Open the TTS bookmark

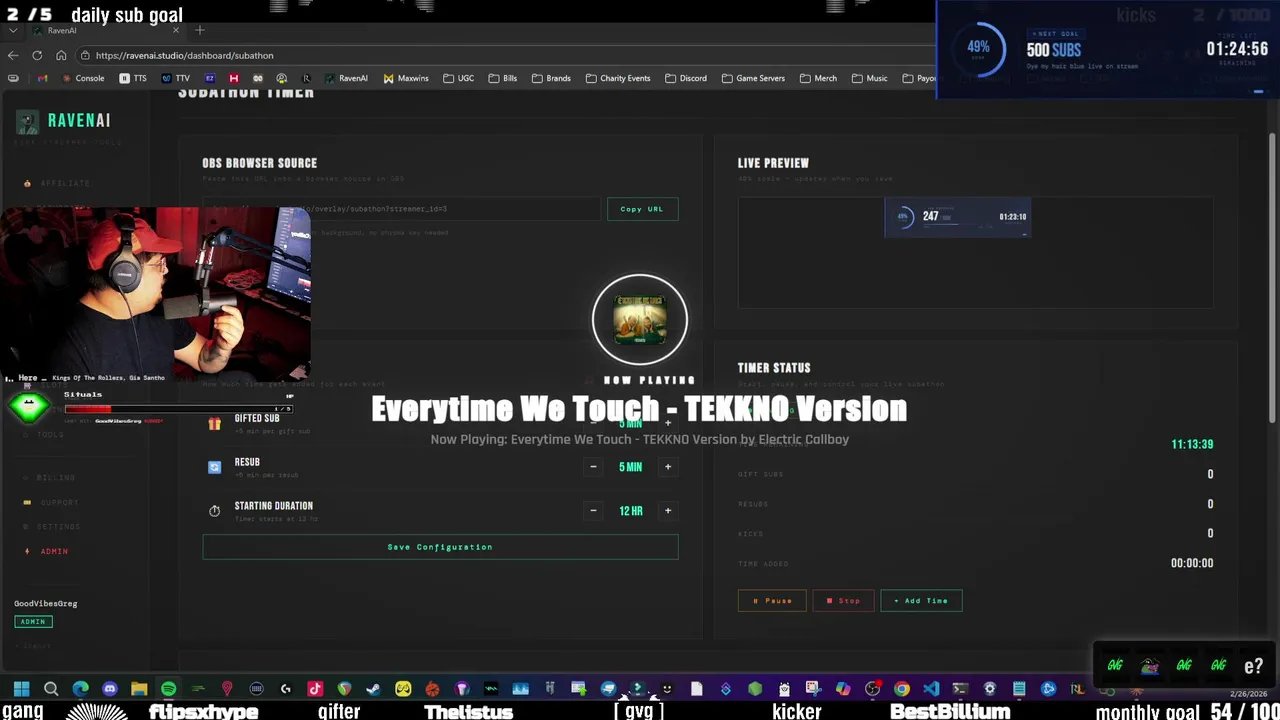pos(133,78)
